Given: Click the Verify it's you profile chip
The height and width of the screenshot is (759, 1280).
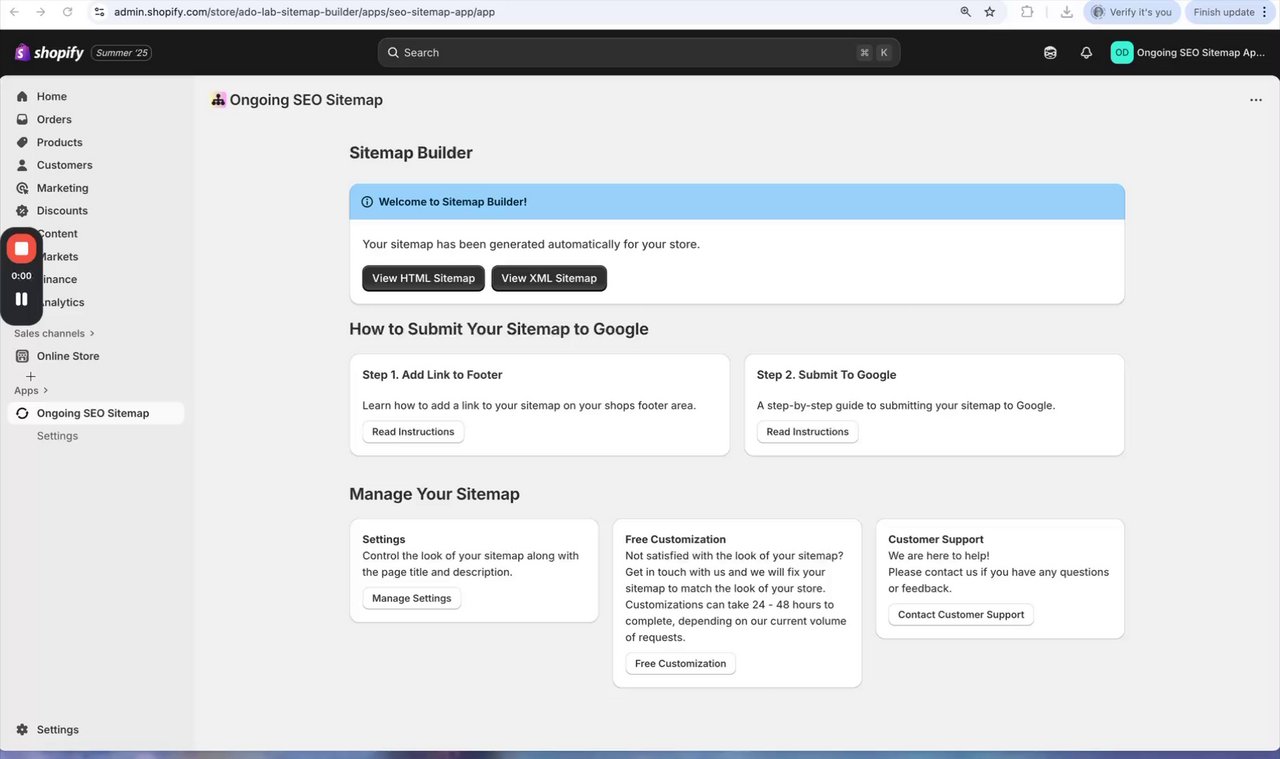Looking at the screenshot, I should click(1132, 12).
